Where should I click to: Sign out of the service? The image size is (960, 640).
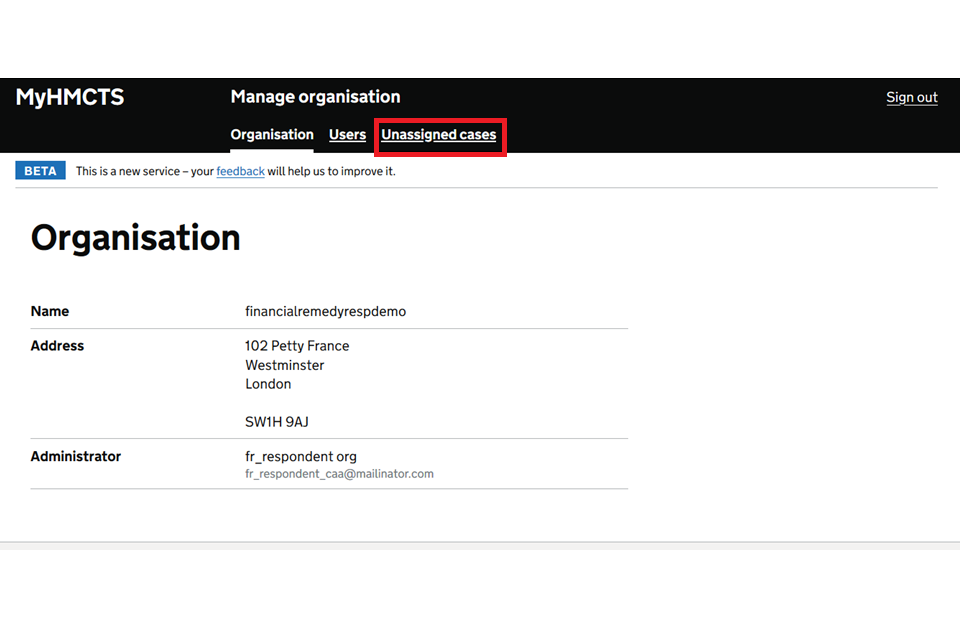point(911,98)
